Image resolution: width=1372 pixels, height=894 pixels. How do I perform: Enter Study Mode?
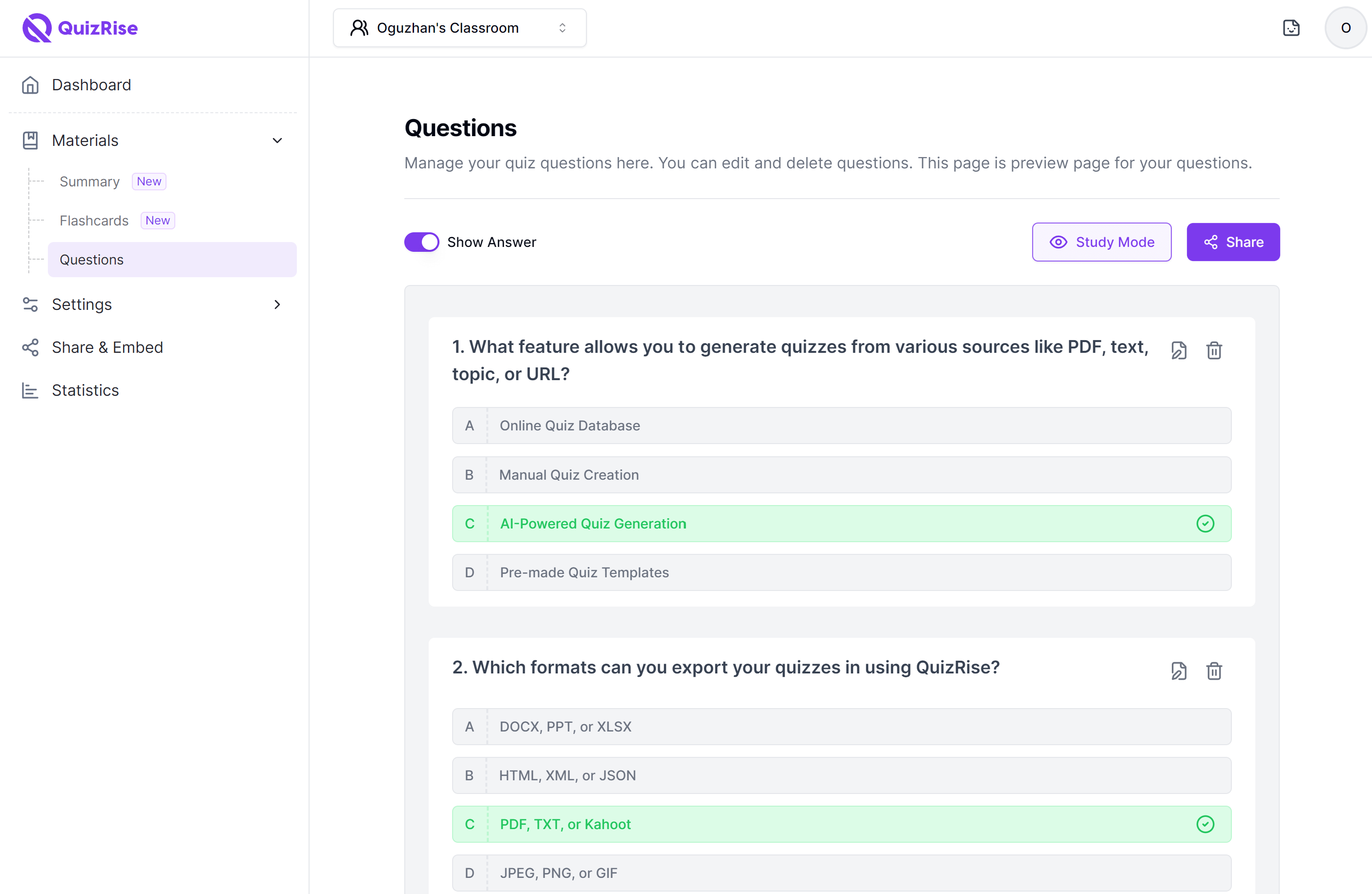[x=1102, y=242]
